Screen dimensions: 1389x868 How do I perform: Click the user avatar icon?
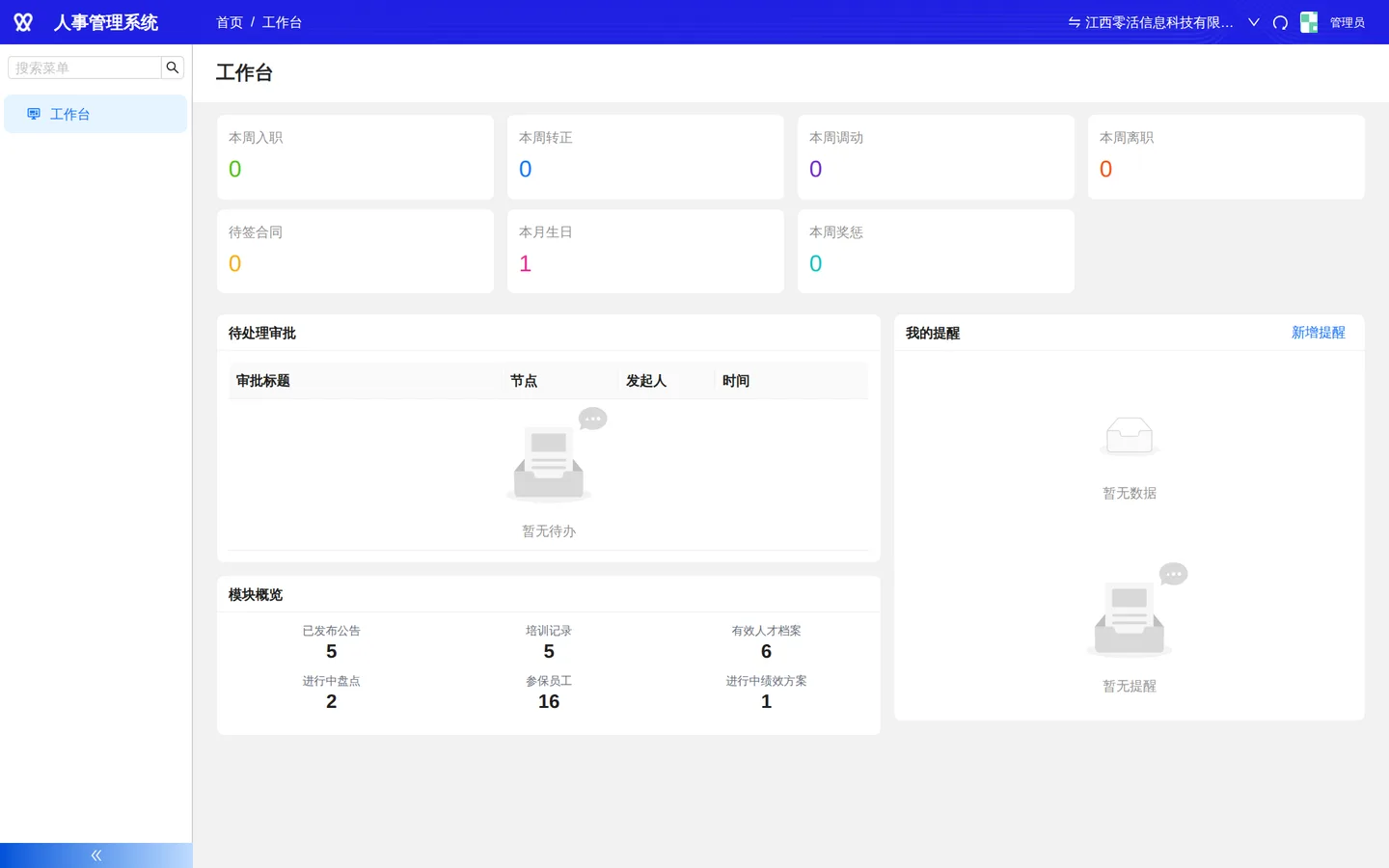pos(1309,22)
